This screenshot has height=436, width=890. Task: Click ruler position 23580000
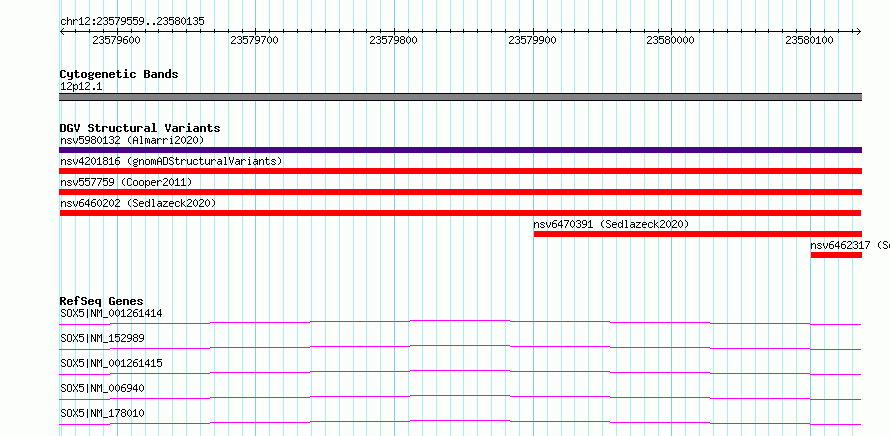coord(671,40)
